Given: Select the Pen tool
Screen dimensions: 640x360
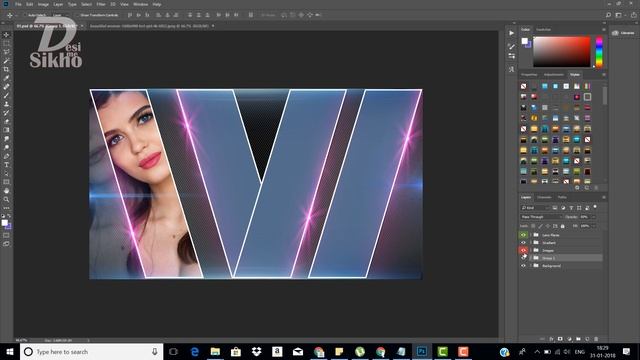Looking at the screenshot, I should (x=6, y=156).
